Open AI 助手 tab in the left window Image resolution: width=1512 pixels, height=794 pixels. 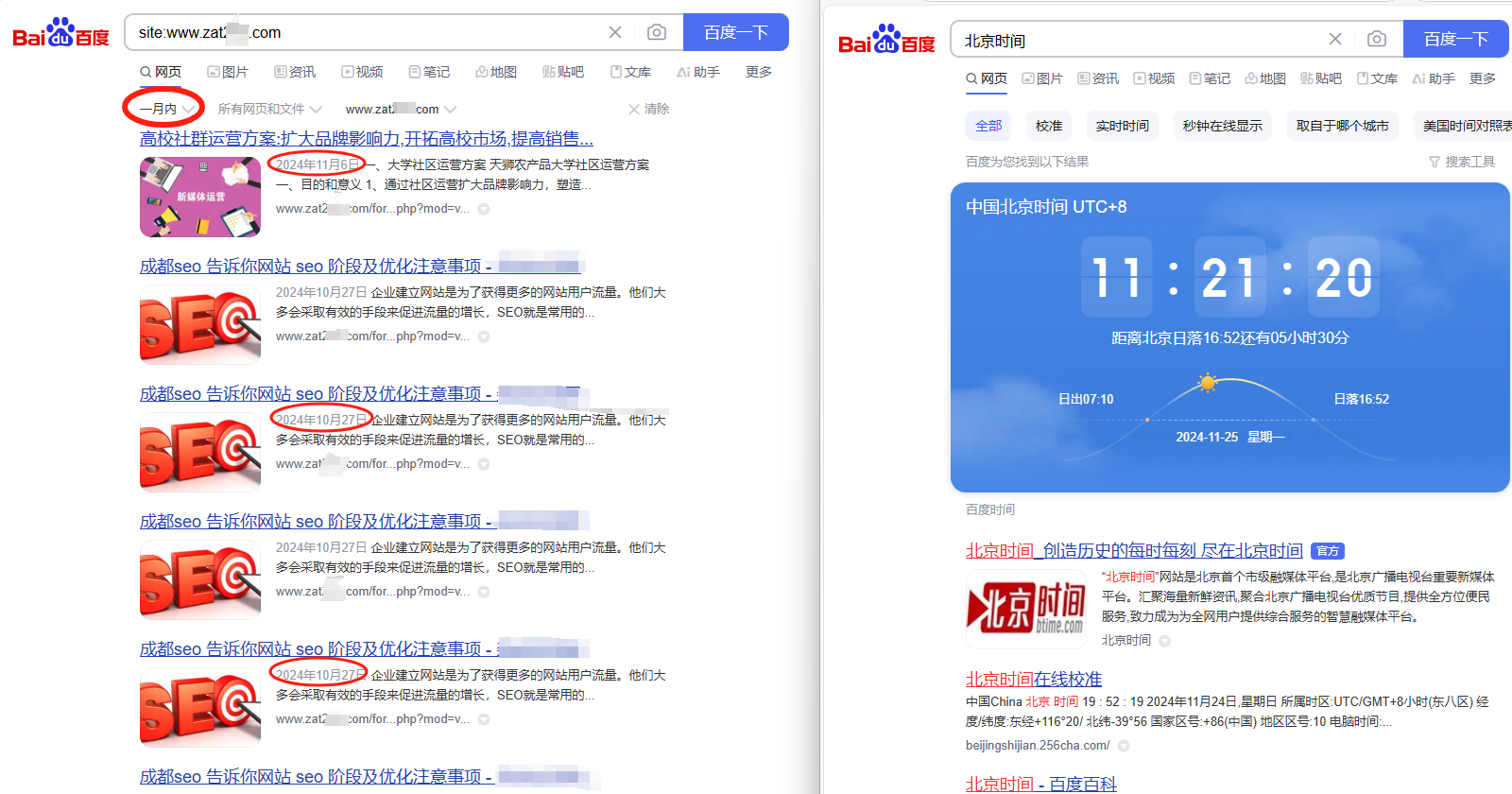(x=698, y=72)
